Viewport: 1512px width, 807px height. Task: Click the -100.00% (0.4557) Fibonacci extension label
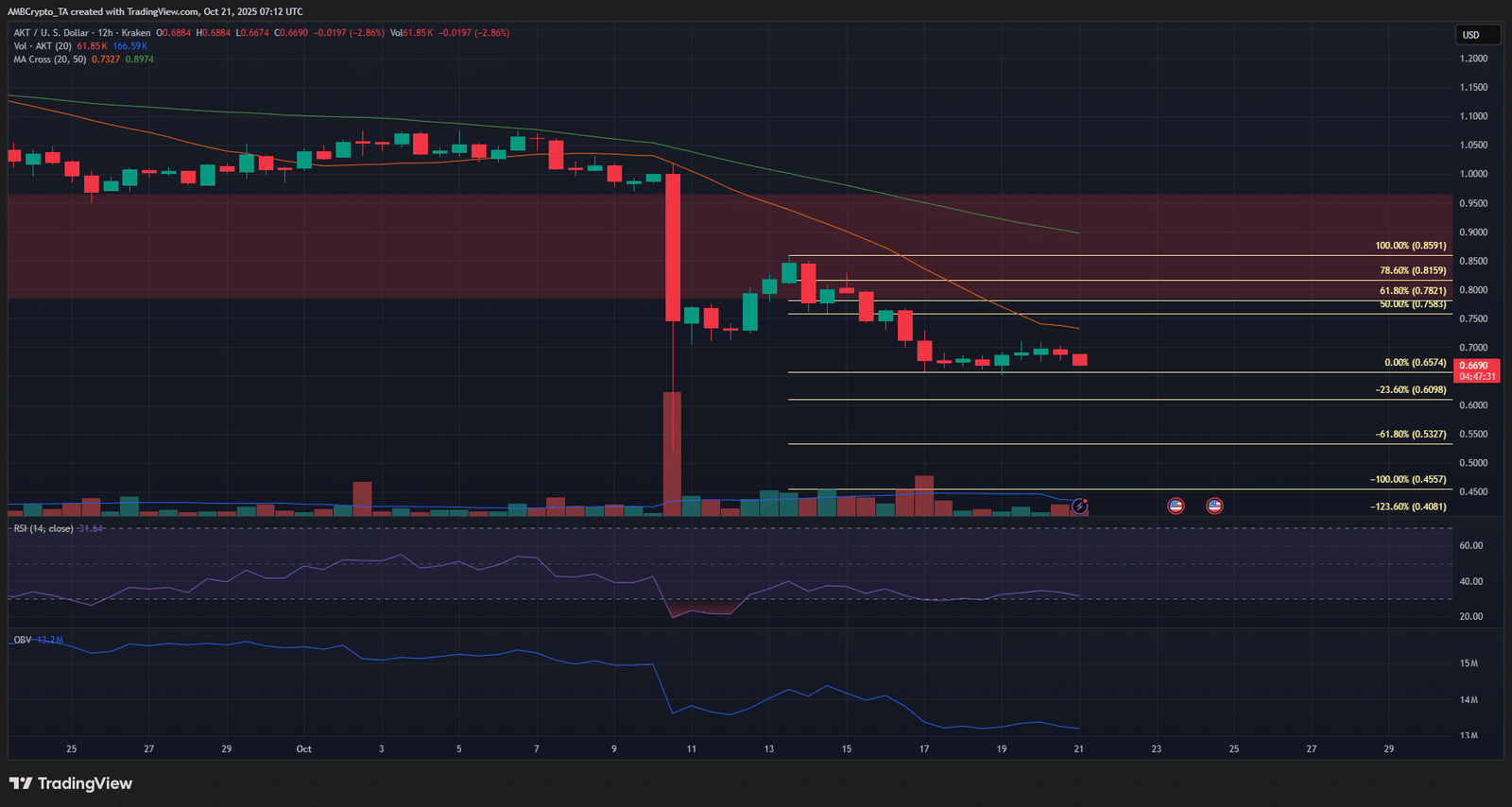1408,480
